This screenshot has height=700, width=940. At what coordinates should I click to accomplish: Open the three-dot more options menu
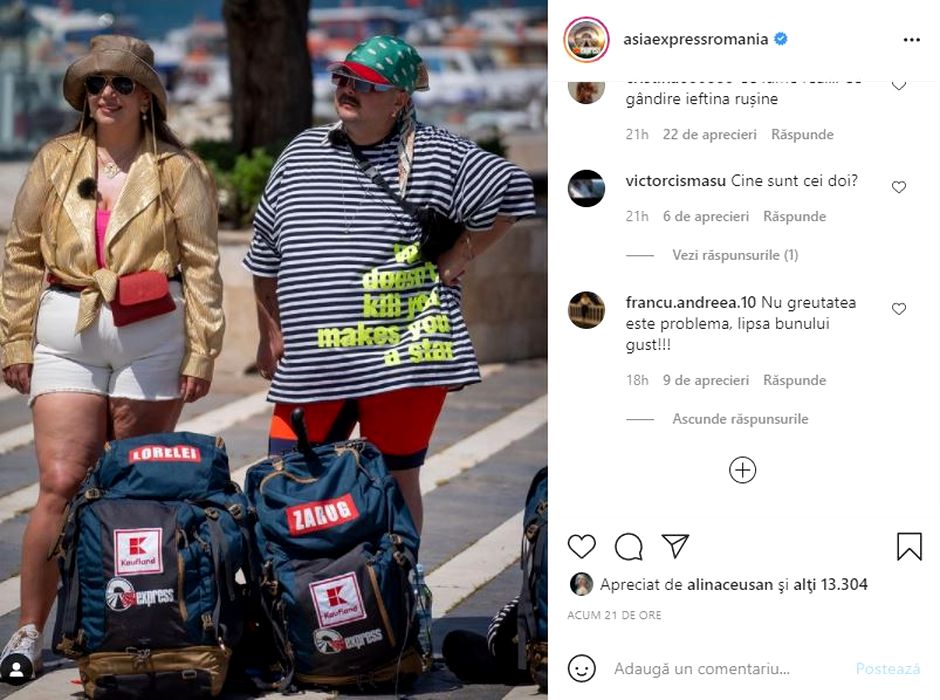tap(911, 40)
